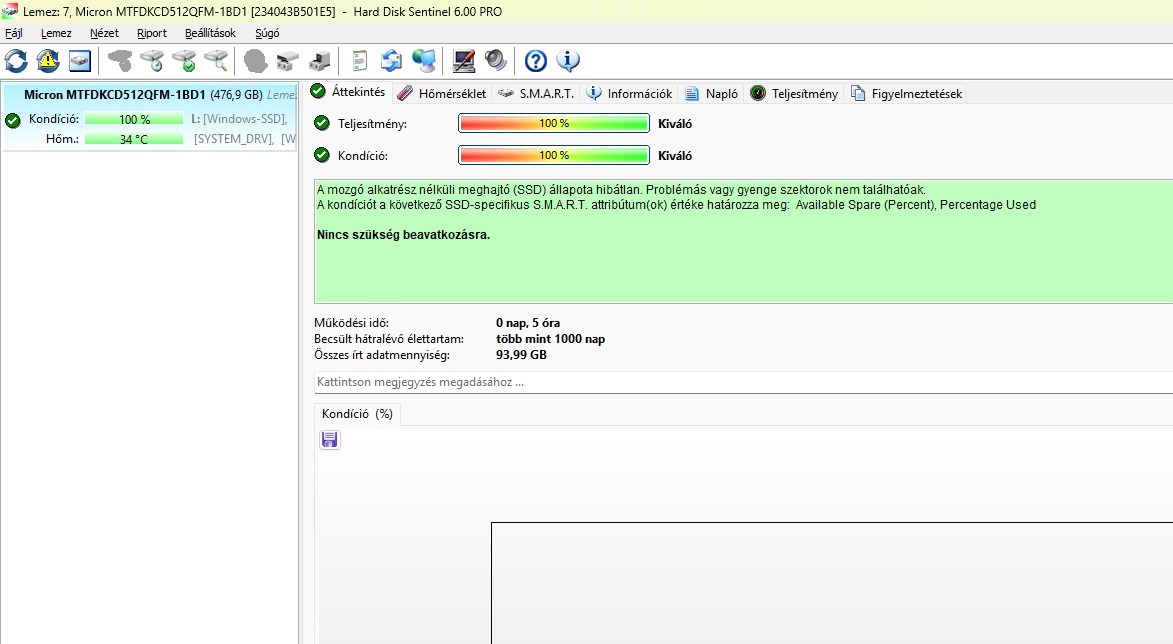The image size is (1173, 644).
Task: Open the Beállítások menu
Action: click(x=210, y=33)
